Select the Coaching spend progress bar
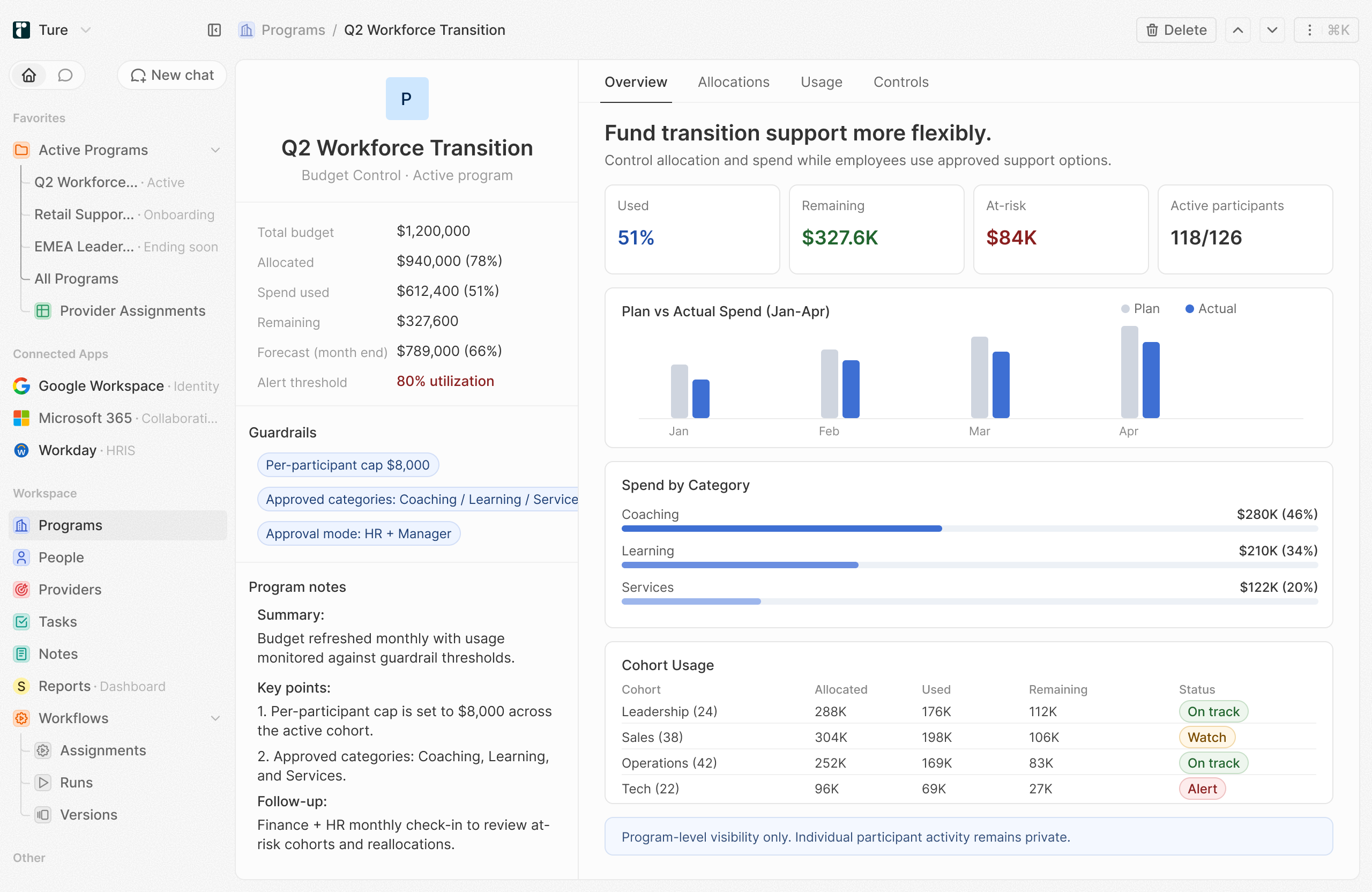The height and width of the screenshot is (892, 1372). 969,528
